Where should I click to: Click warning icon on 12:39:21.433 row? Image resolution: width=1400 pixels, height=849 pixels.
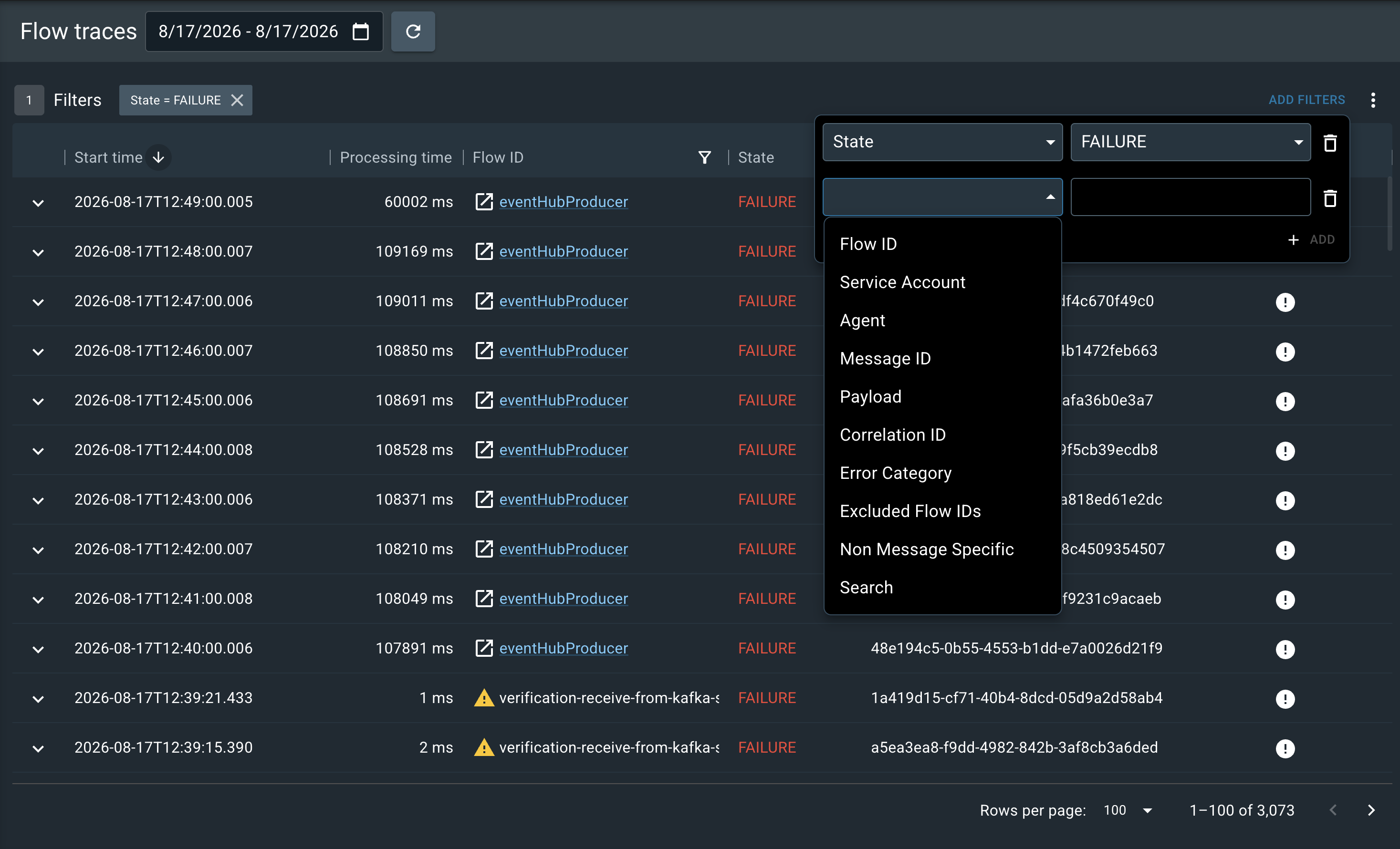[484, 698]
